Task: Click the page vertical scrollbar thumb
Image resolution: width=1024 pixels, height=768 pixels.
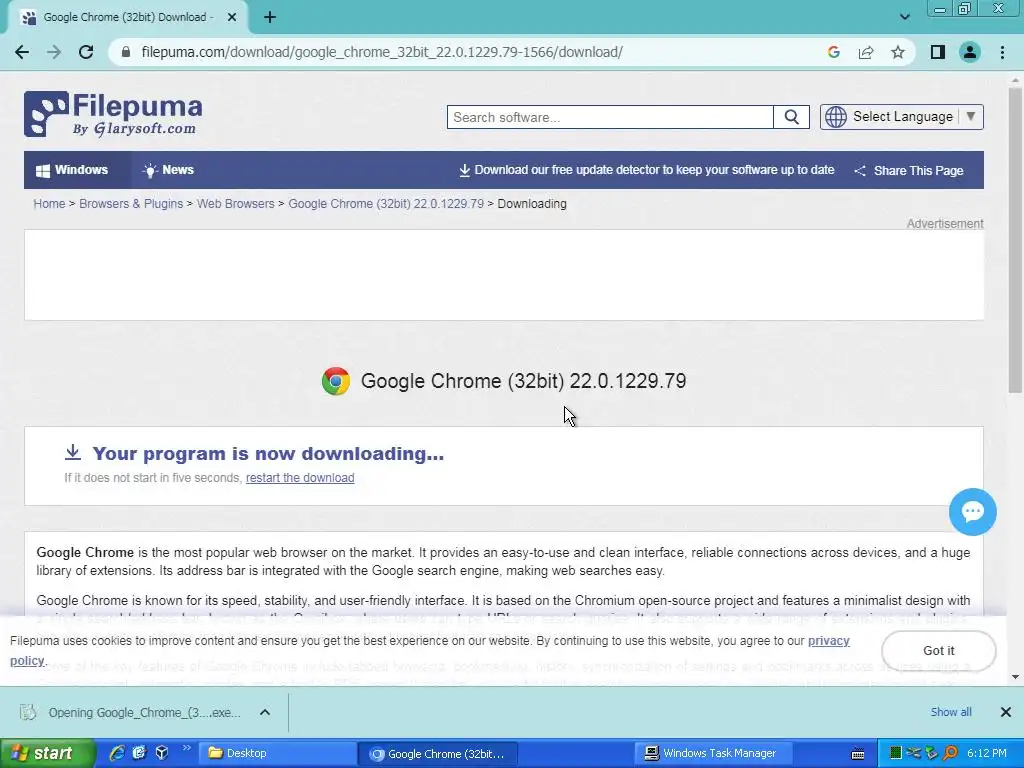Action: point(1015,240)
